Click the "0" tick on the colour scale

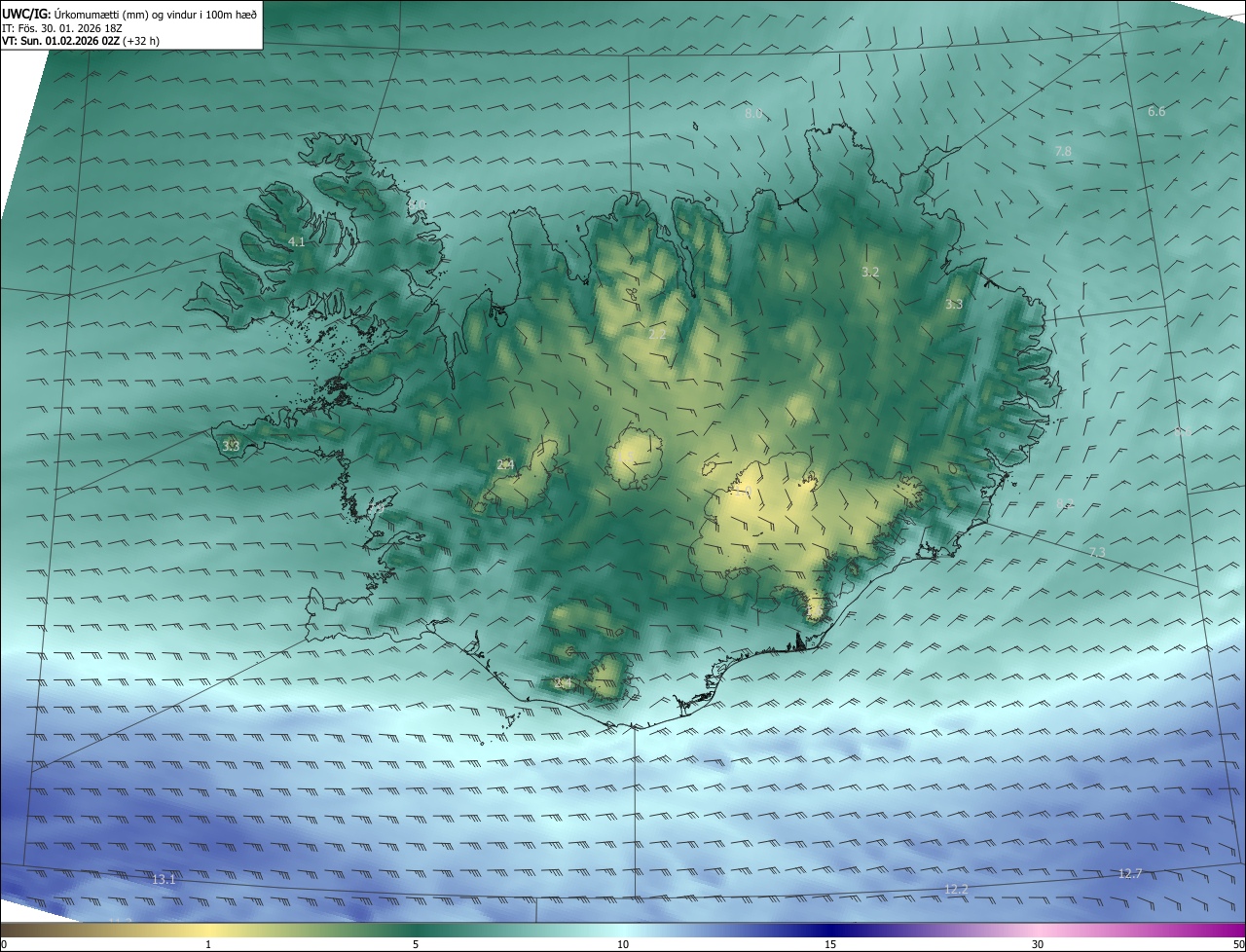4,944
